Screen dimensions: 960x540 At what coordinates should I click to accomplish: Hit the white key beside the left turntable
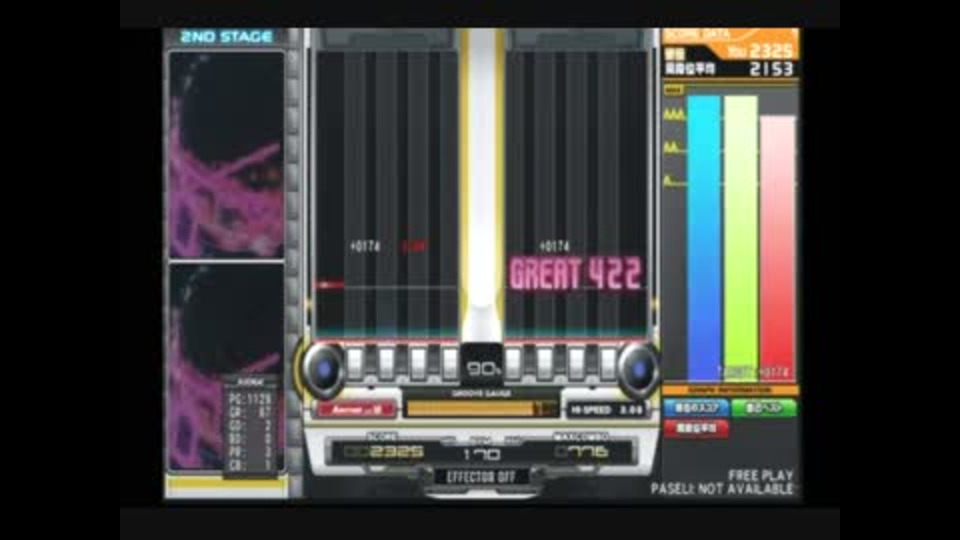pyautogui.click(x=354, y=364)
